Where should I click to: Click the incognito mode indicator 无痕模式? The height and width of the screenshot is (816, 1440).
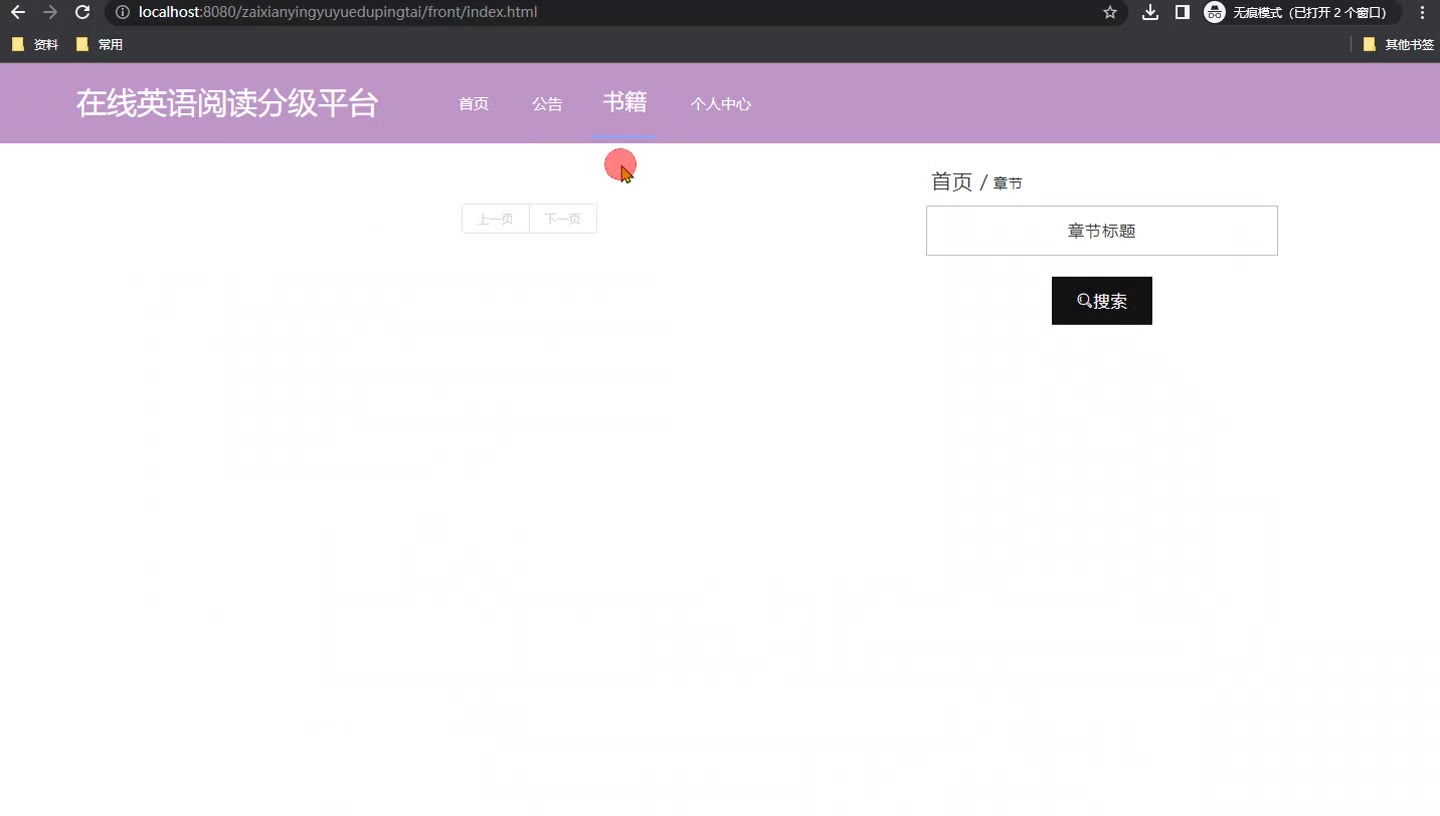click(x=1301, y=12)
